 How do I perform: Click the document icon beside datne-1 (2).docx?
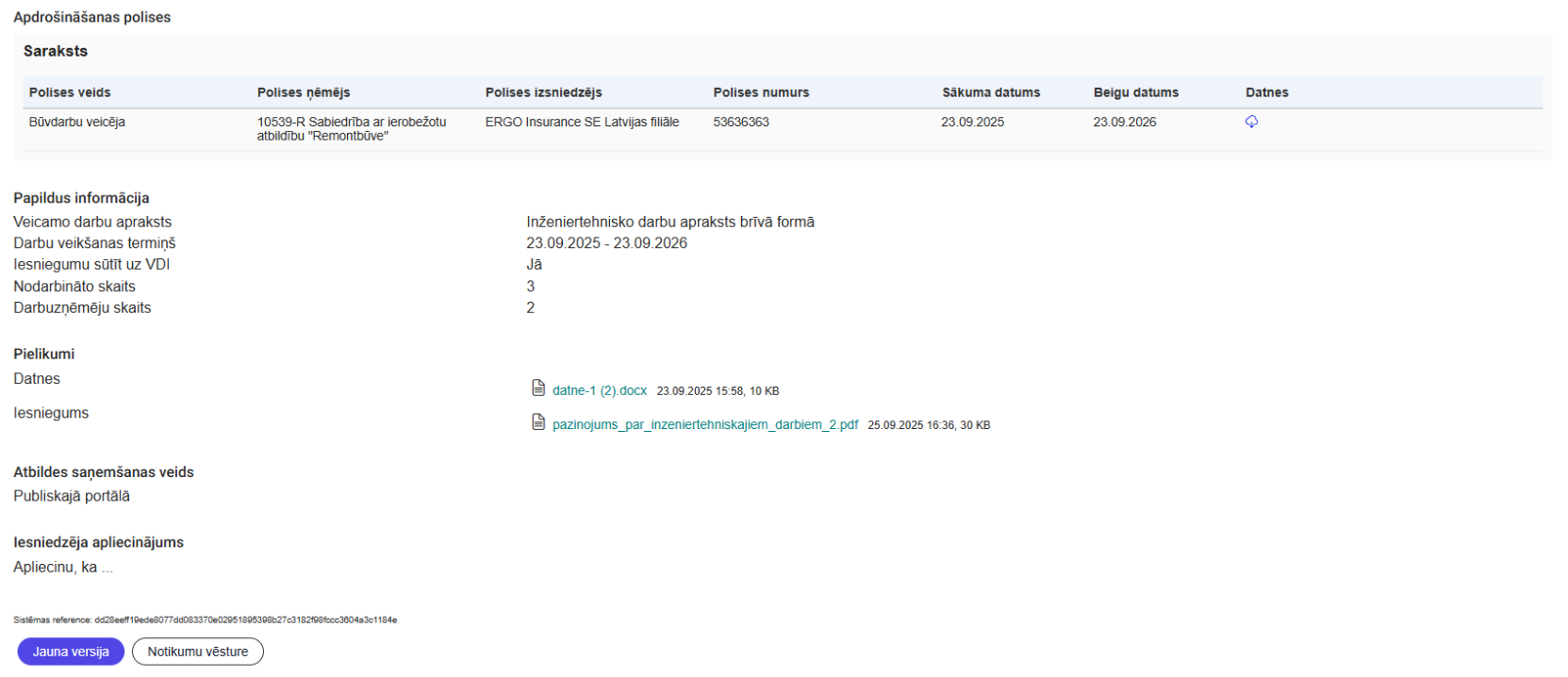tap(538, 388)
